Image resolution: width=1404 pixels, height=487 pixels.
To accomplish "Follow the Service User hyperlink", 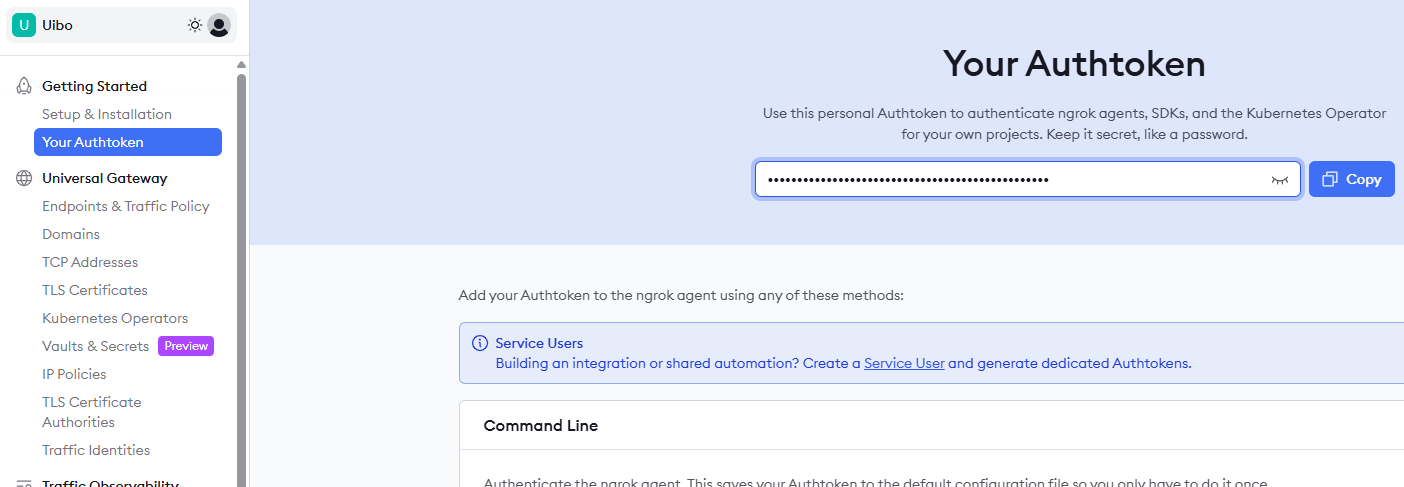I will [x=904, y=363].
